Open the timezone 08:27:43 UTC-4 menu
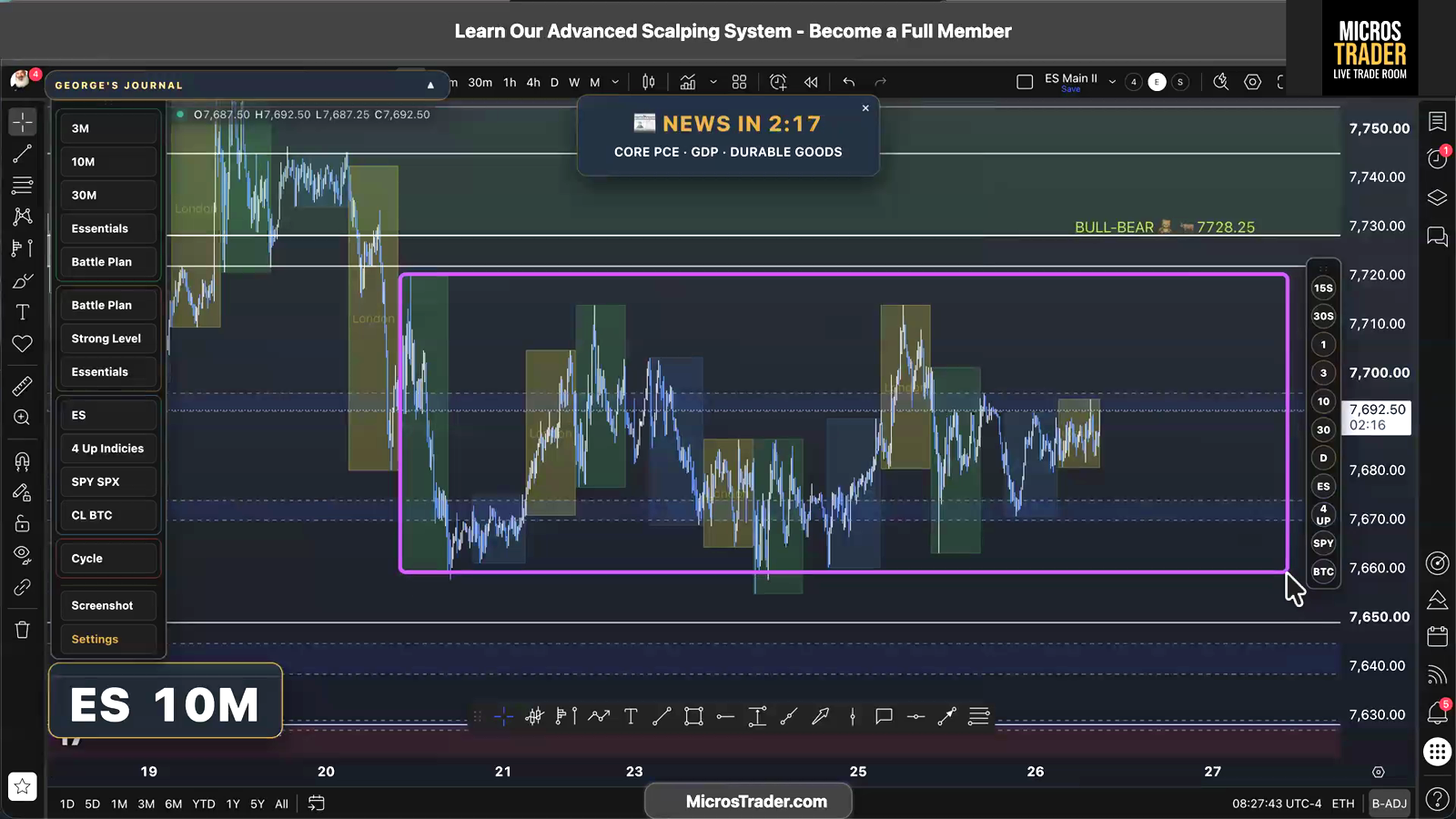The image size is (1456, 819). coord(1277,804)
